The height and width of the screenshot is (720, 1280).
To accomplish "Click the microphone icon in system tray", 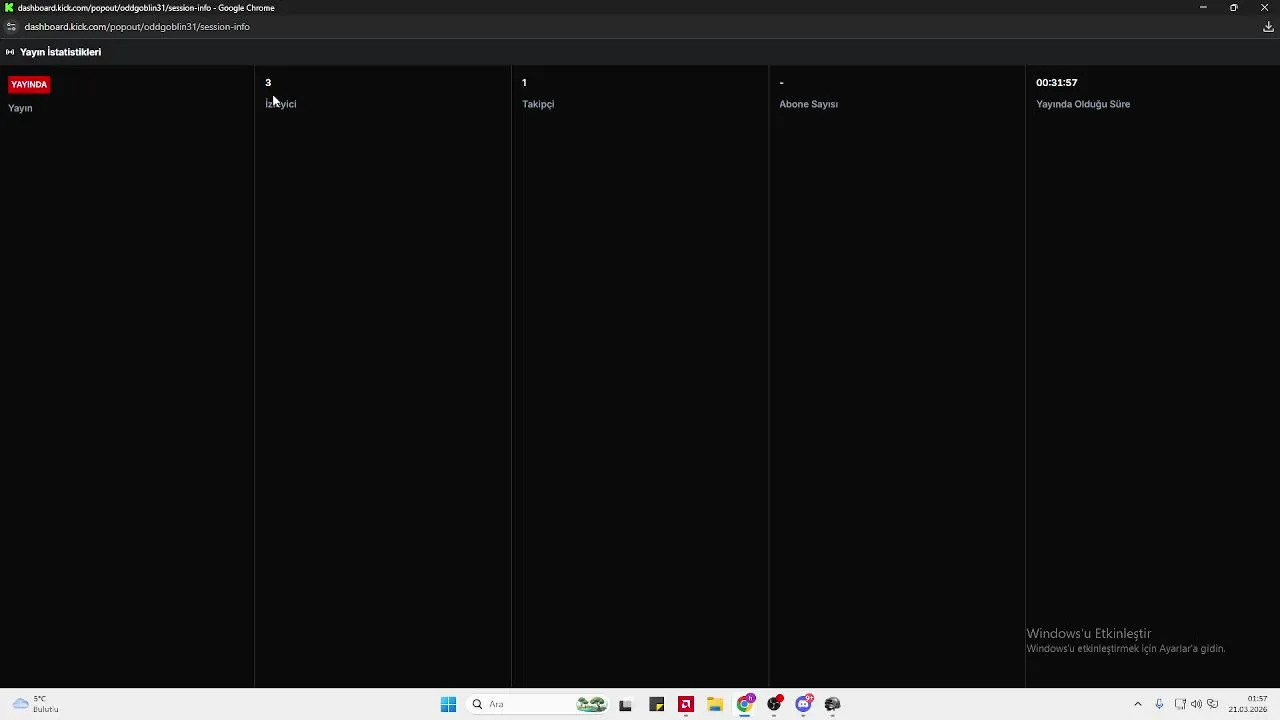I will pyautogui.click(x=1159, y=704).
